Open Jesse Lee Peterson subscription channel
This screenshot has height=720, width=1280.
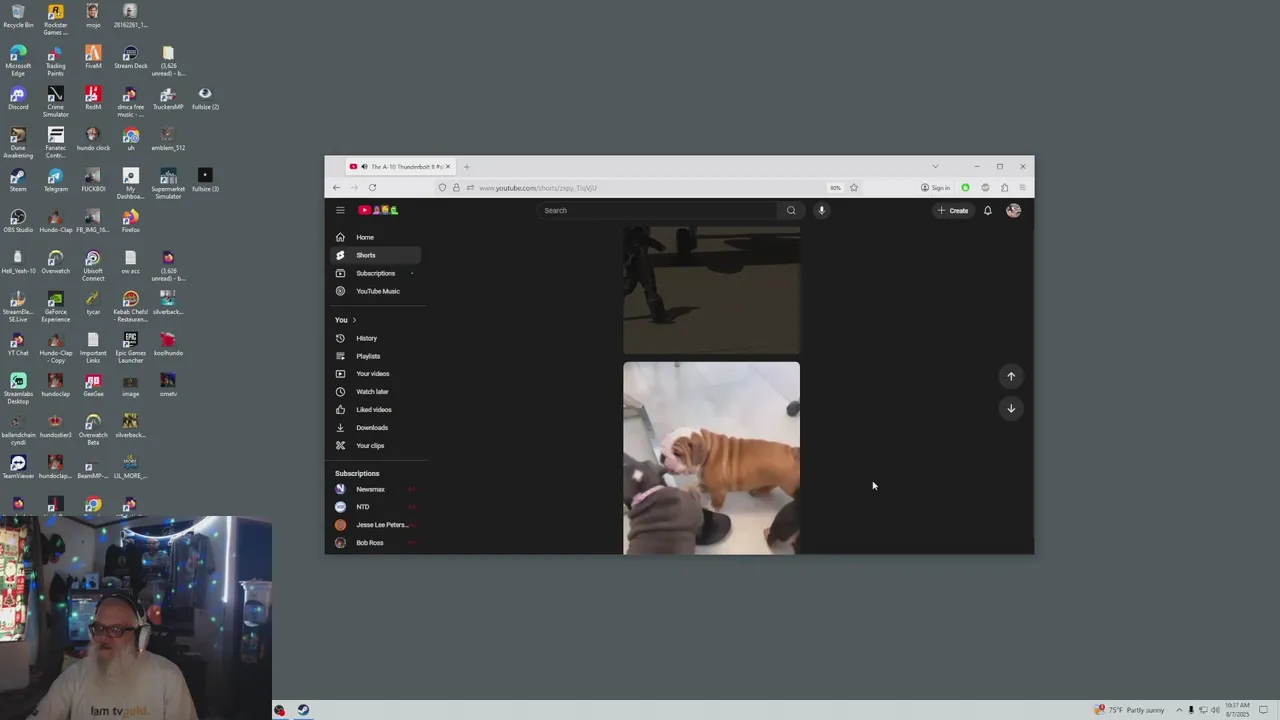tap(375, 525)
